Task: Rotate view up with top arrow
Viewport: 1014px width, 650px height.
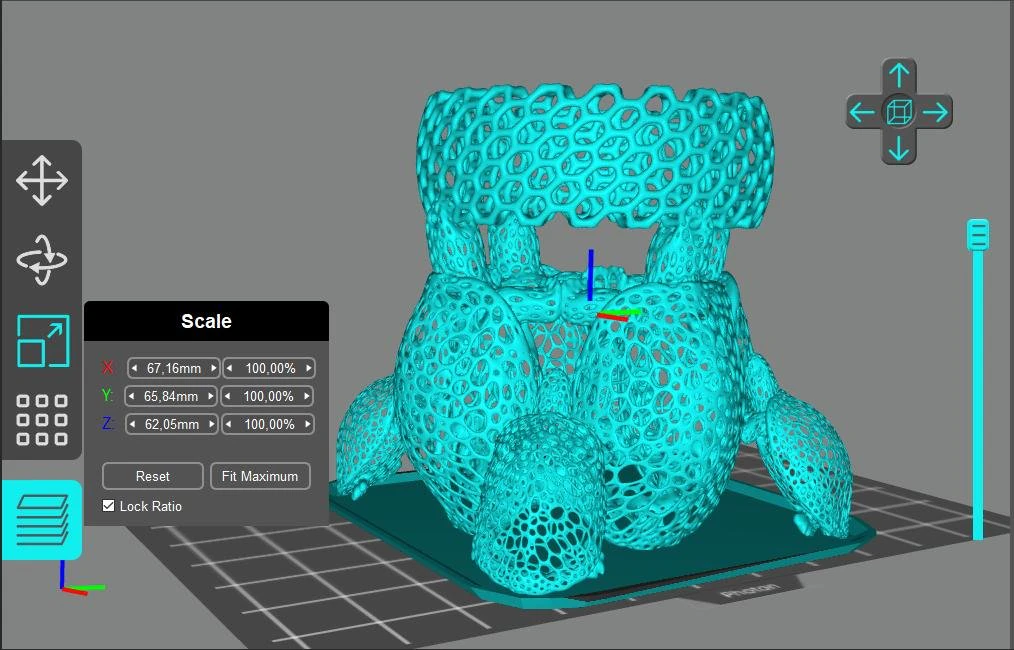Action: coord(899,76)
